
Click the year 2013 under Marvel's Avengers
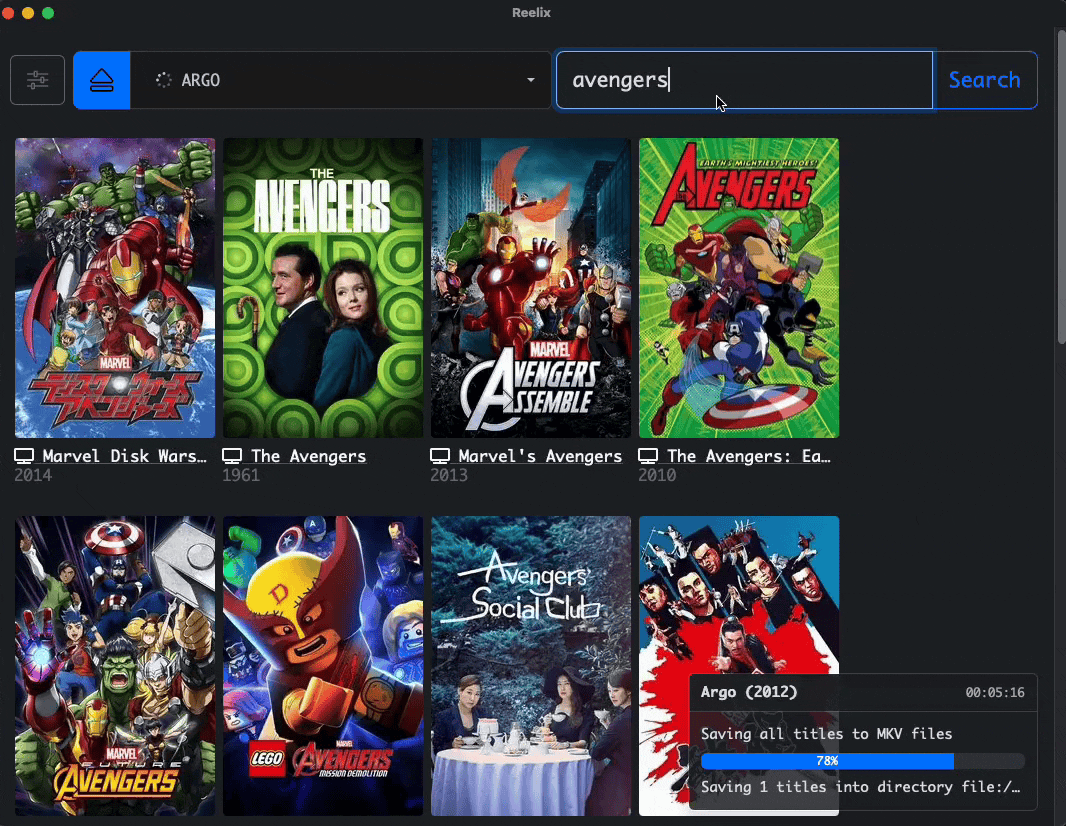(x=449, y=475)
